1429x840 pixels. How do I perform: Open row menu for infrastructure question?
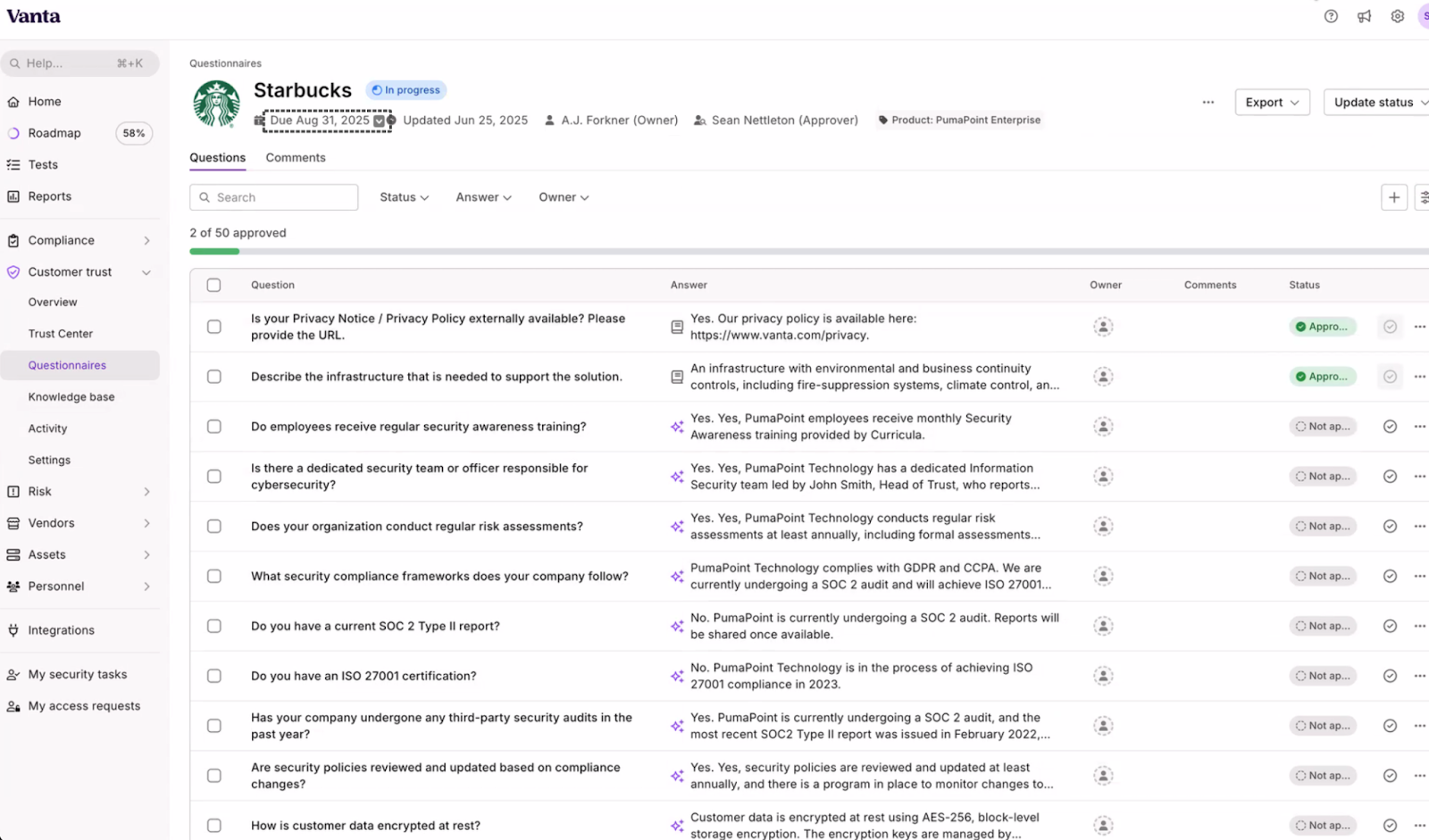(1419, 377)
